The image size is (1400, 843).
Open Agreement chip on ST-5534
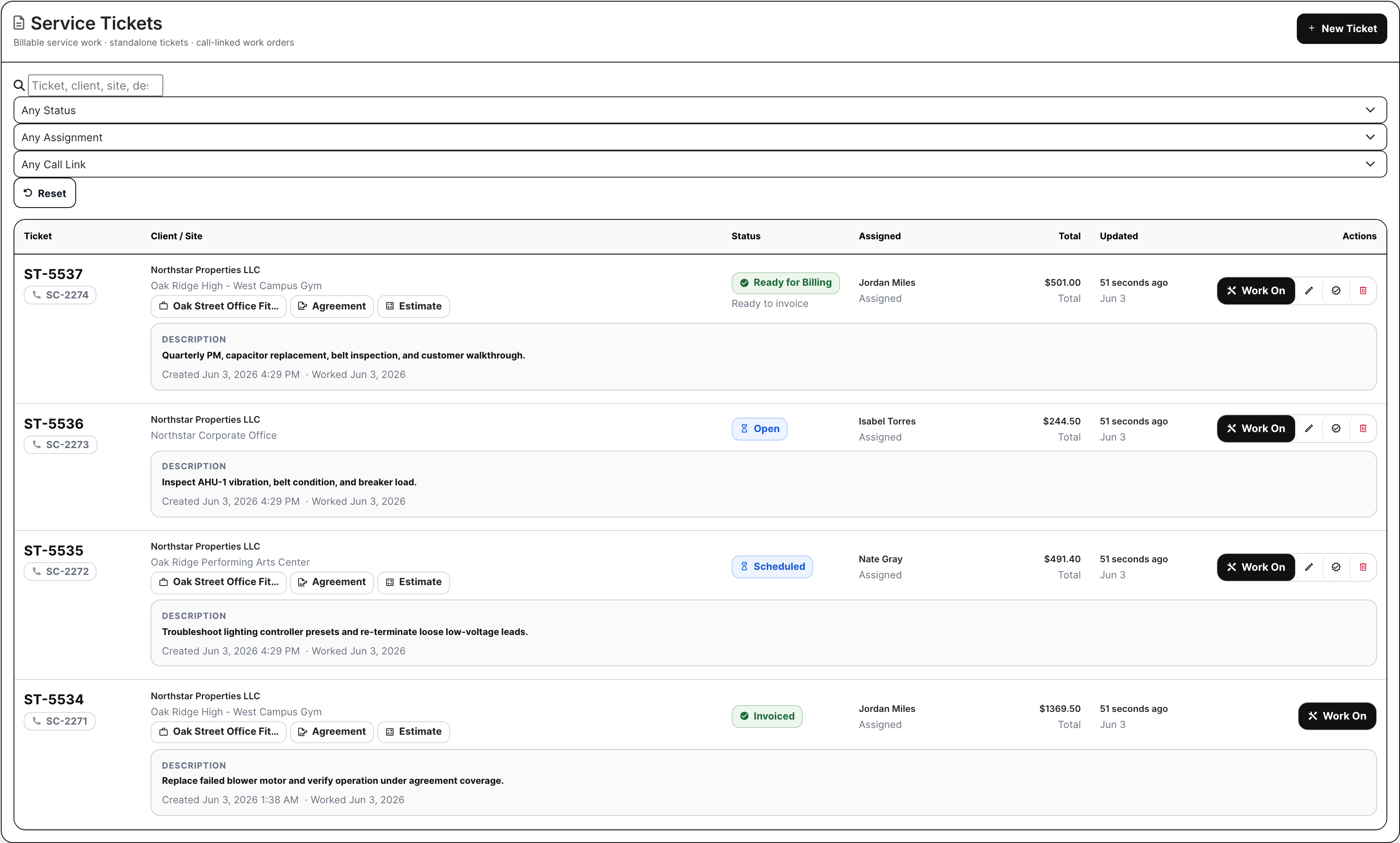tap(332, 732)
